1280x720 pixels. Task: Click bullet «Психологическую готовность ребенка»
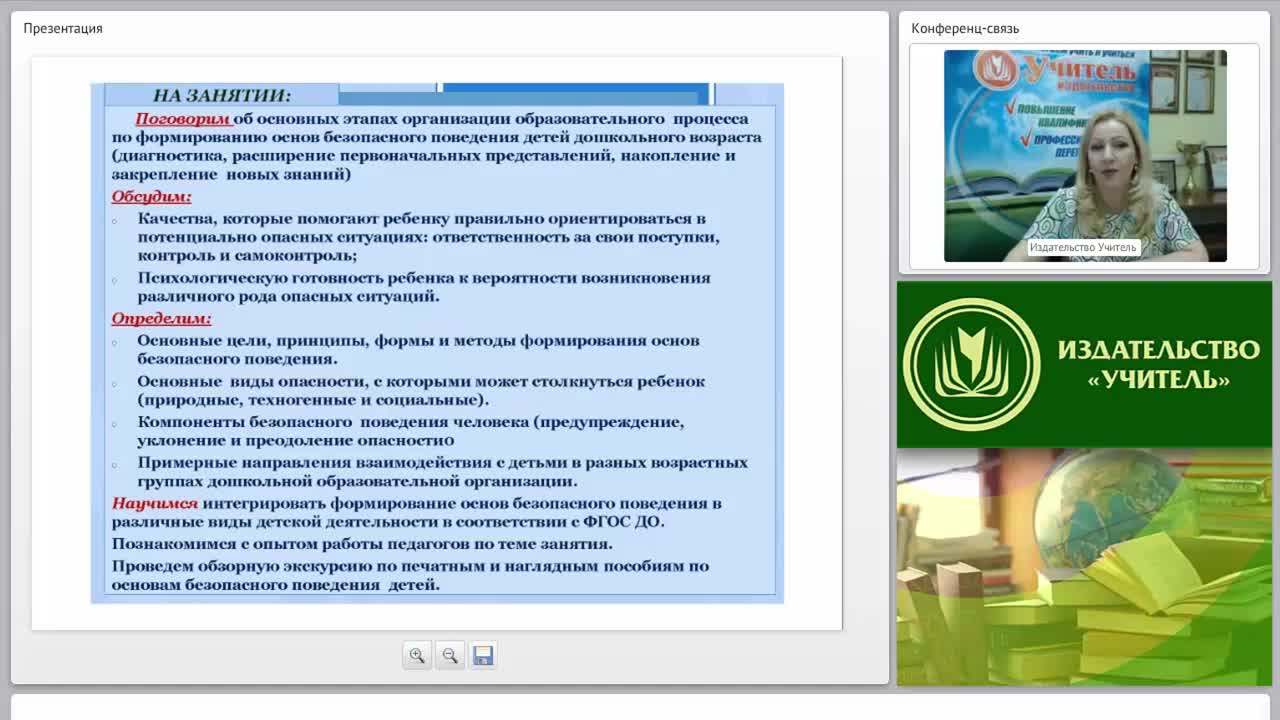[424, 287]
